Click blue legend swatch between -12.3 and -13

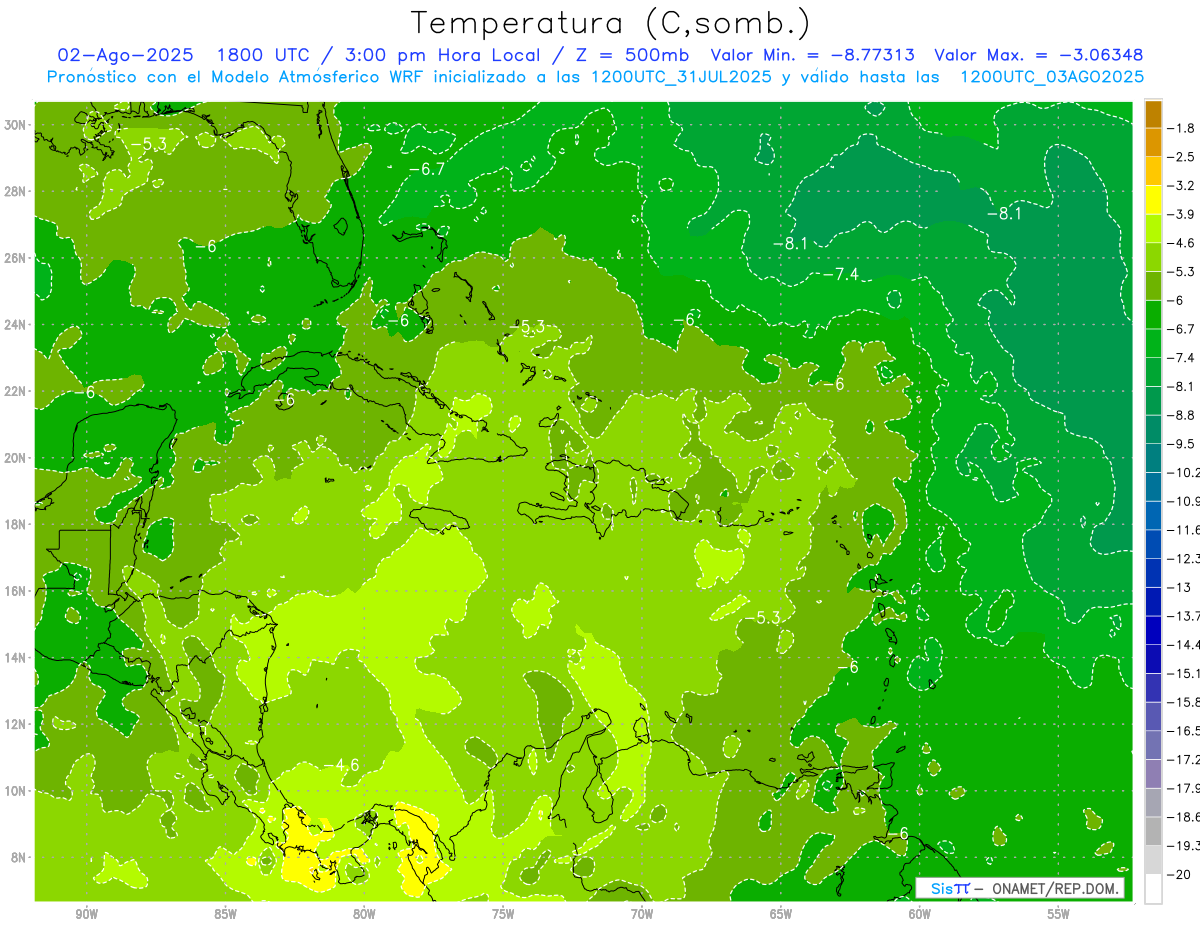point(1153,573)
